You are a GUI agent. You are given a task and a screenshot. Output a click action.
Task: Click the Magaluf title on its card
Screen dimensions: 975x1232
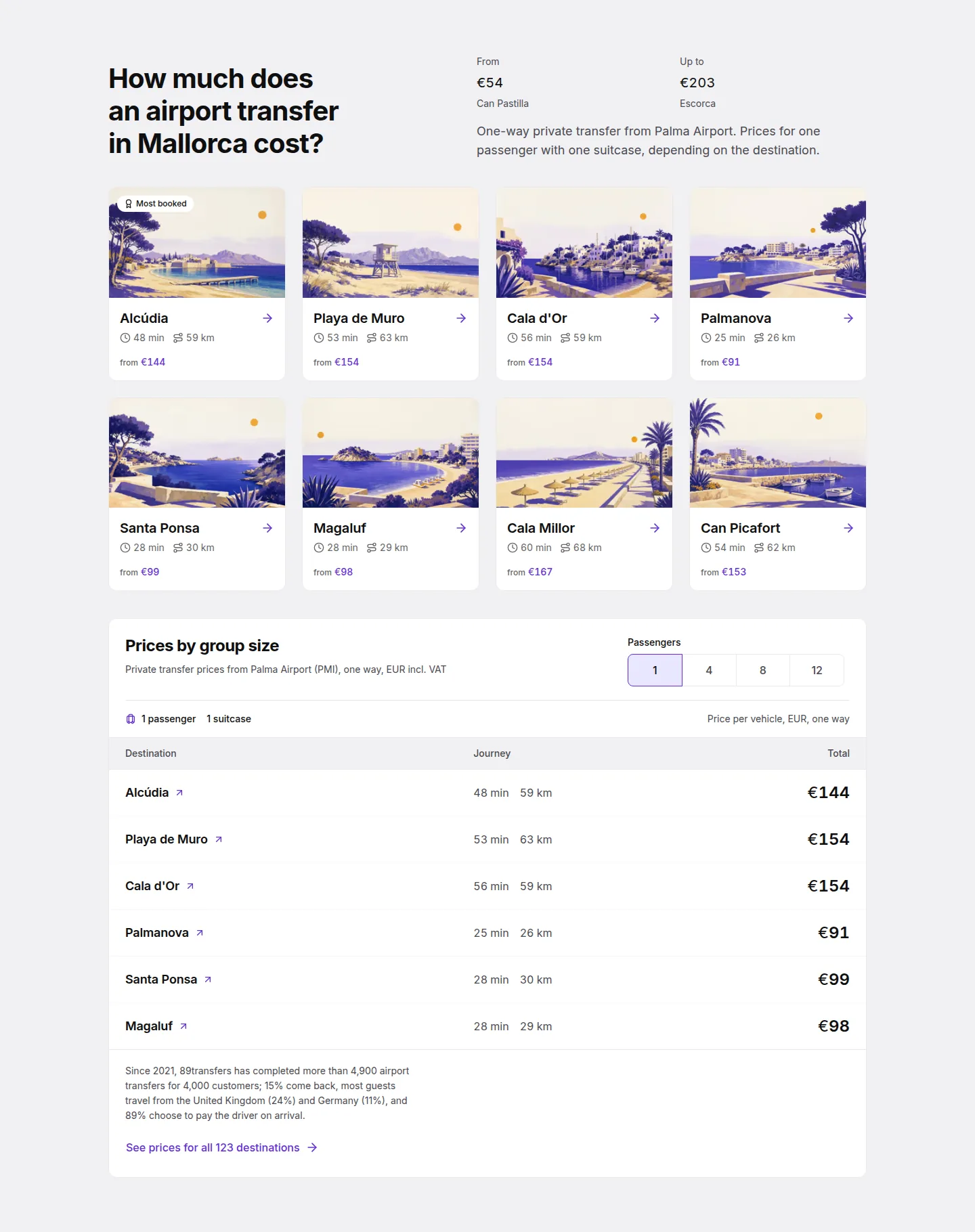[340, 528]
